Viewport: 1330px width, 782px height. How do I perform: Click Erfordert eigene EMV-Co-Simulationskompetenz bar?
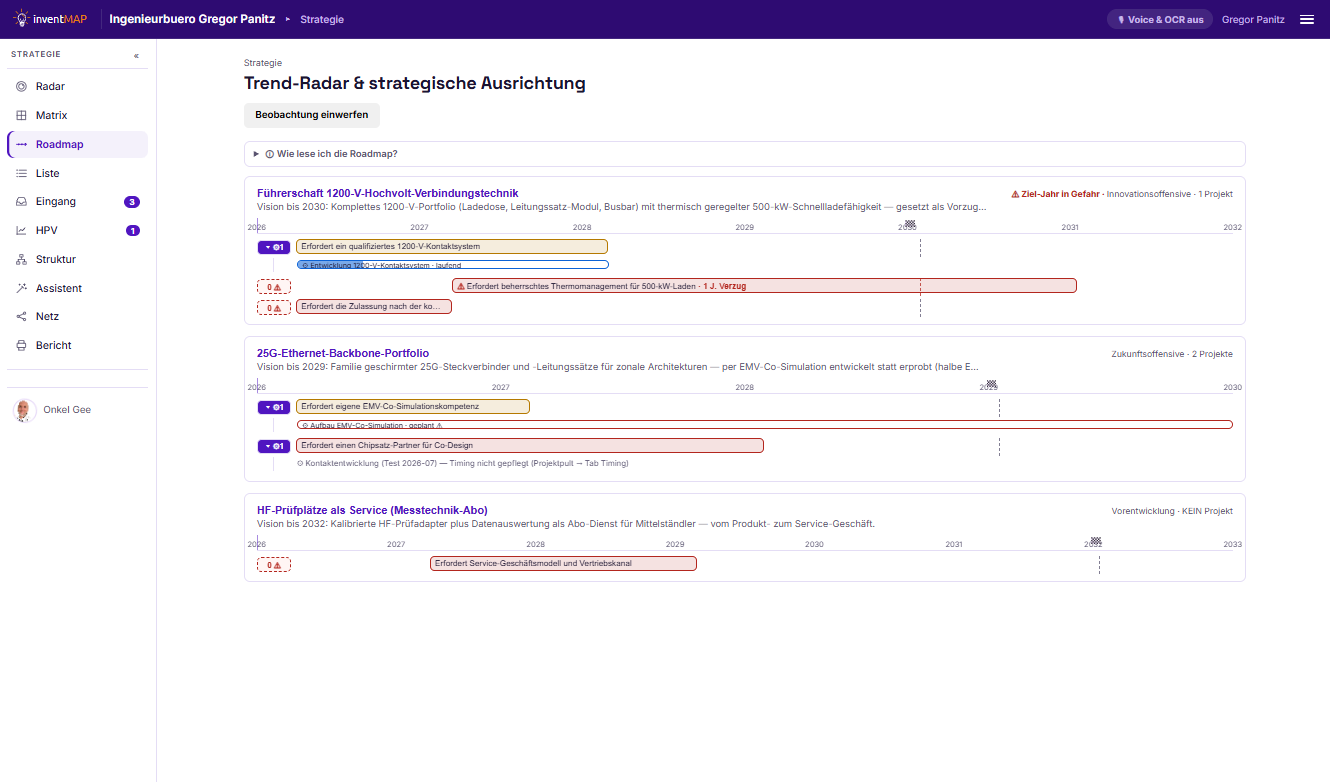(x=413, y=407)
